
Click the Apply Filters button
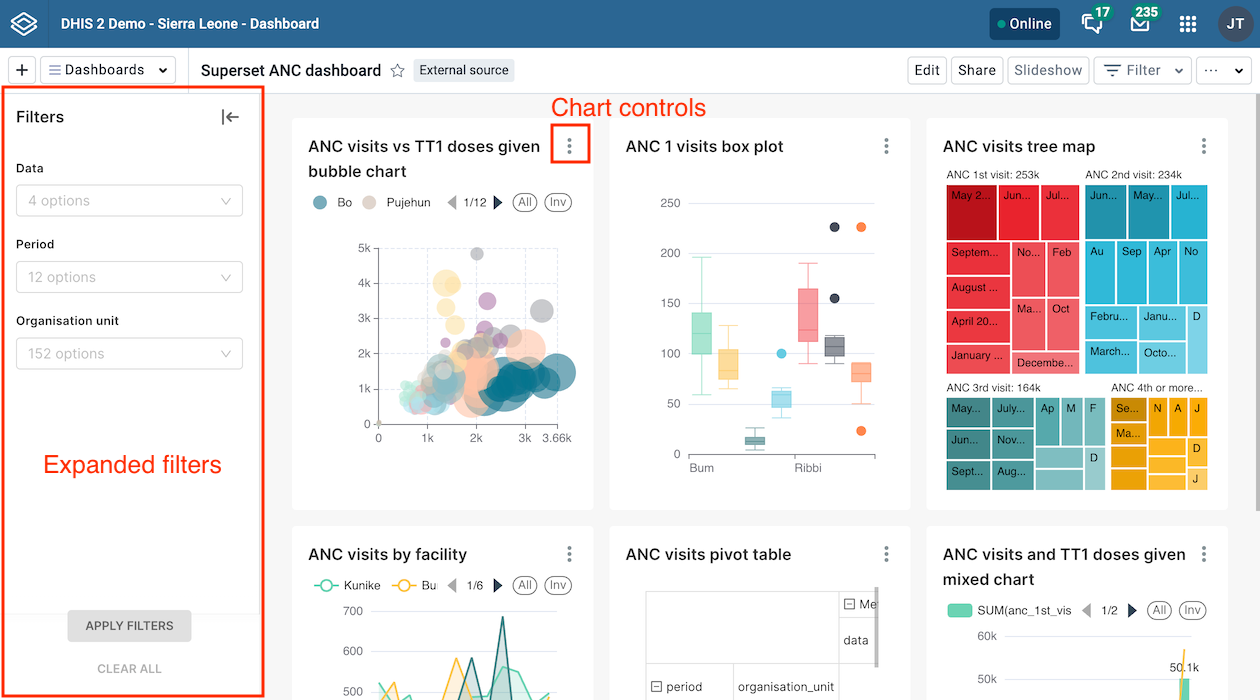click(x=129, y=626)
